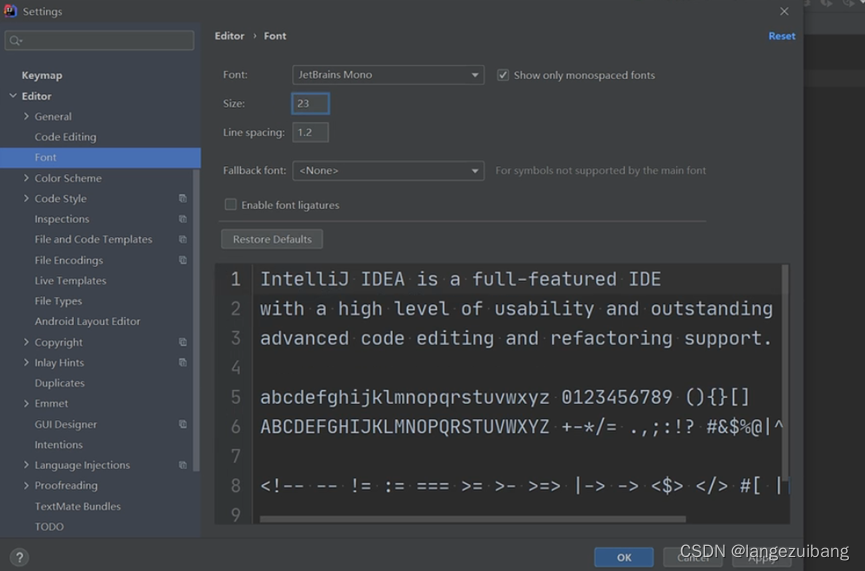Open the GUI Designer page
Viewport: 865px width, 571px height.
point(66,424)
